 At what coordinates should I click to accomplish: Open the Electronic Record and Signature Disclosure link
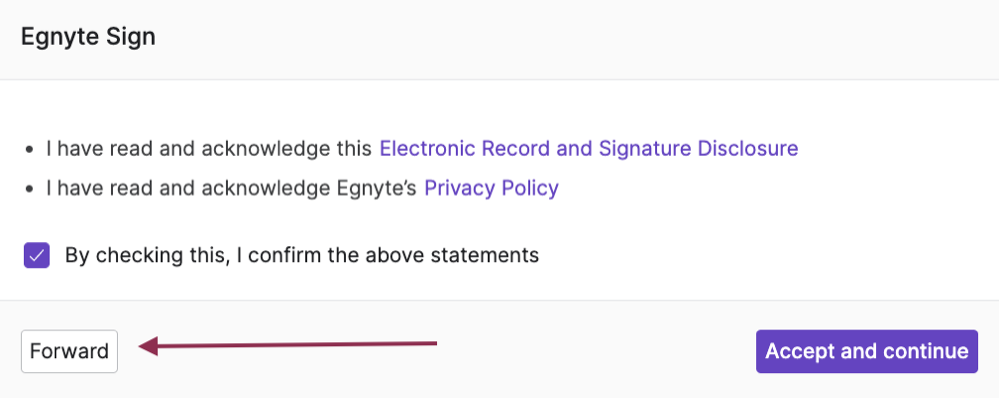tap(589, 148)
